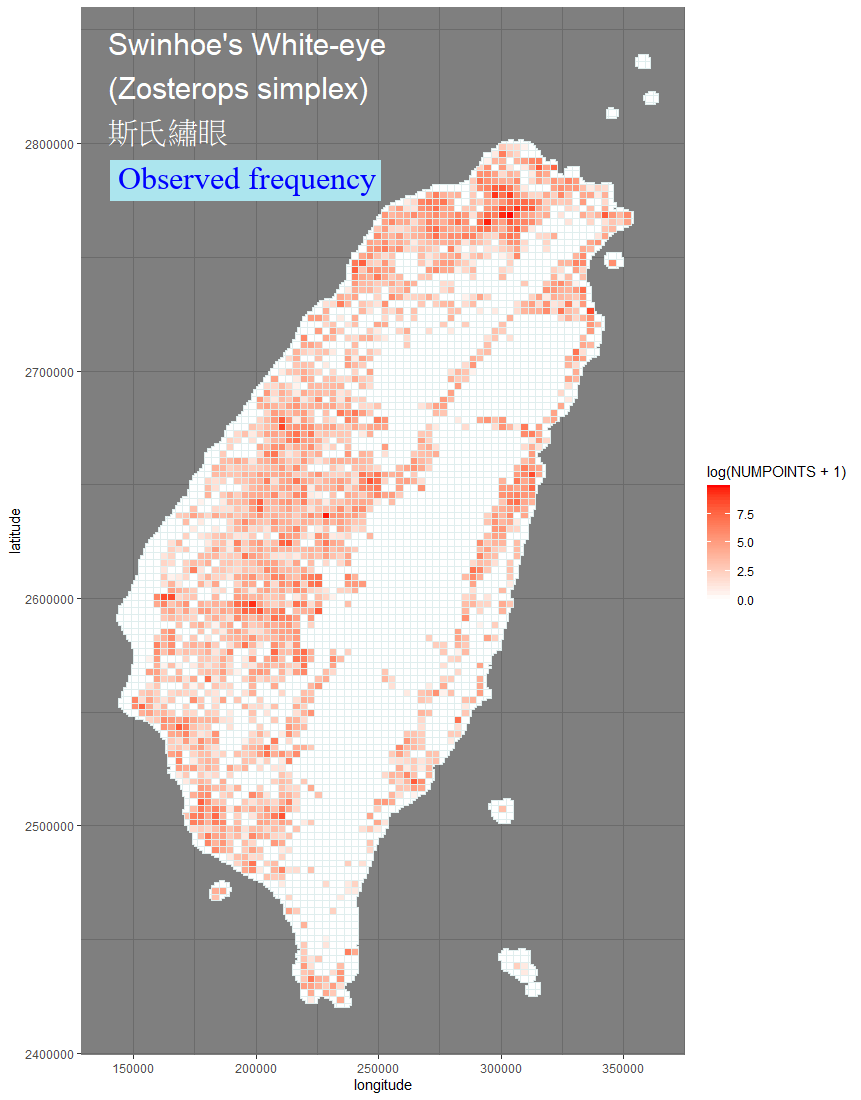861x1100 pixels.
Task: Click the 0.0 legend value label
Action: click(745, 601)
